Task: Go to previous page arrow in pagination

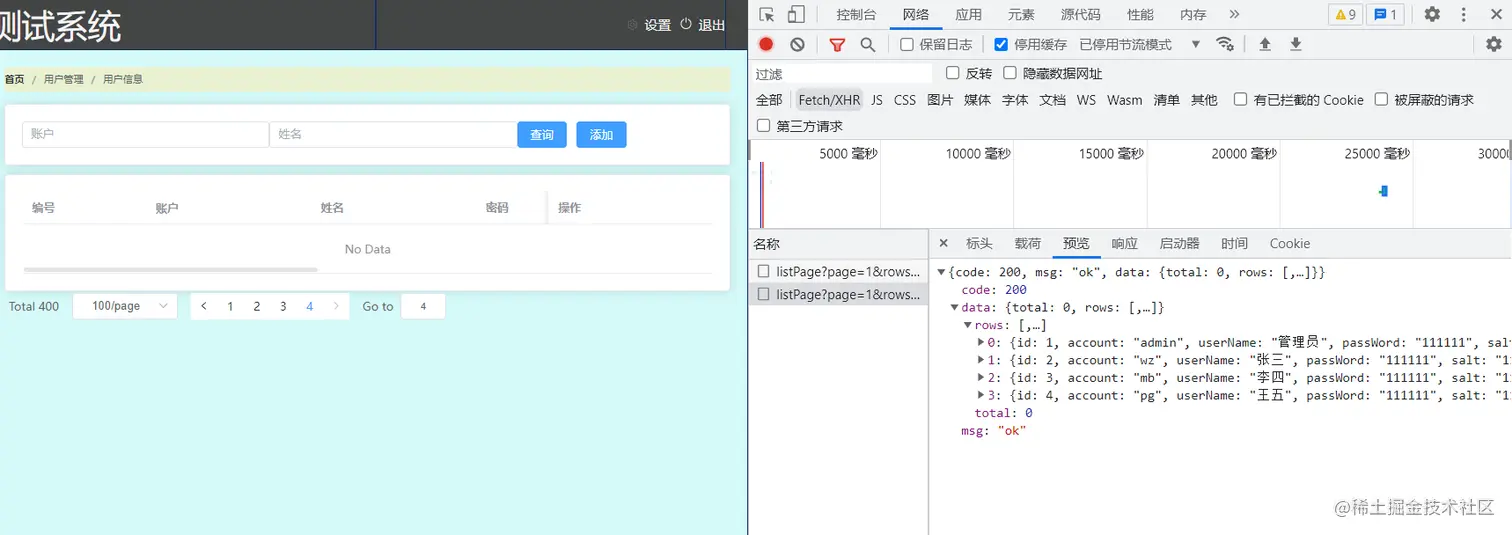Action: tap(204, 306)
